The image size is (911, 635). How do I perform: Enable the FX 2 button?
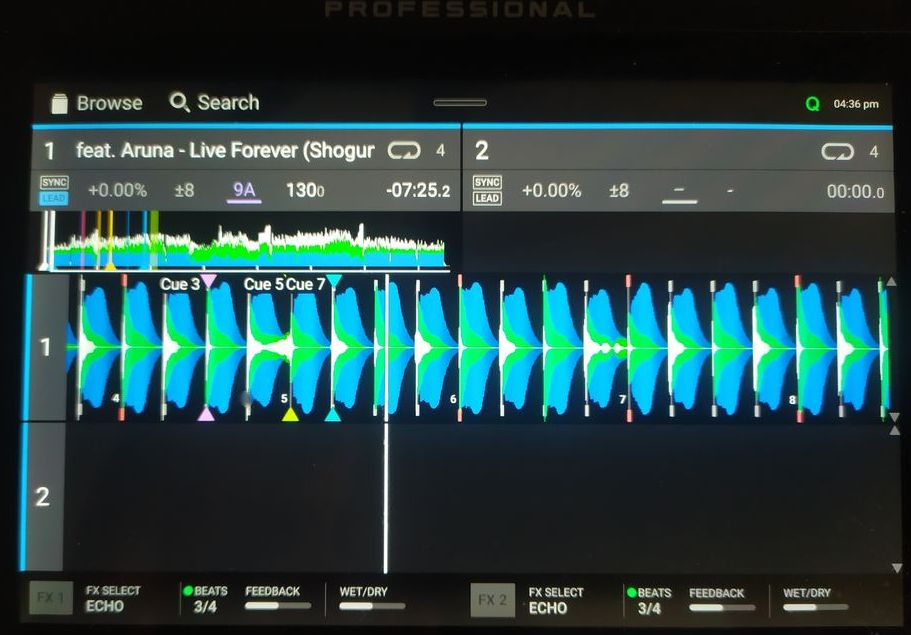pyautogui.click(x=492, y=600)
